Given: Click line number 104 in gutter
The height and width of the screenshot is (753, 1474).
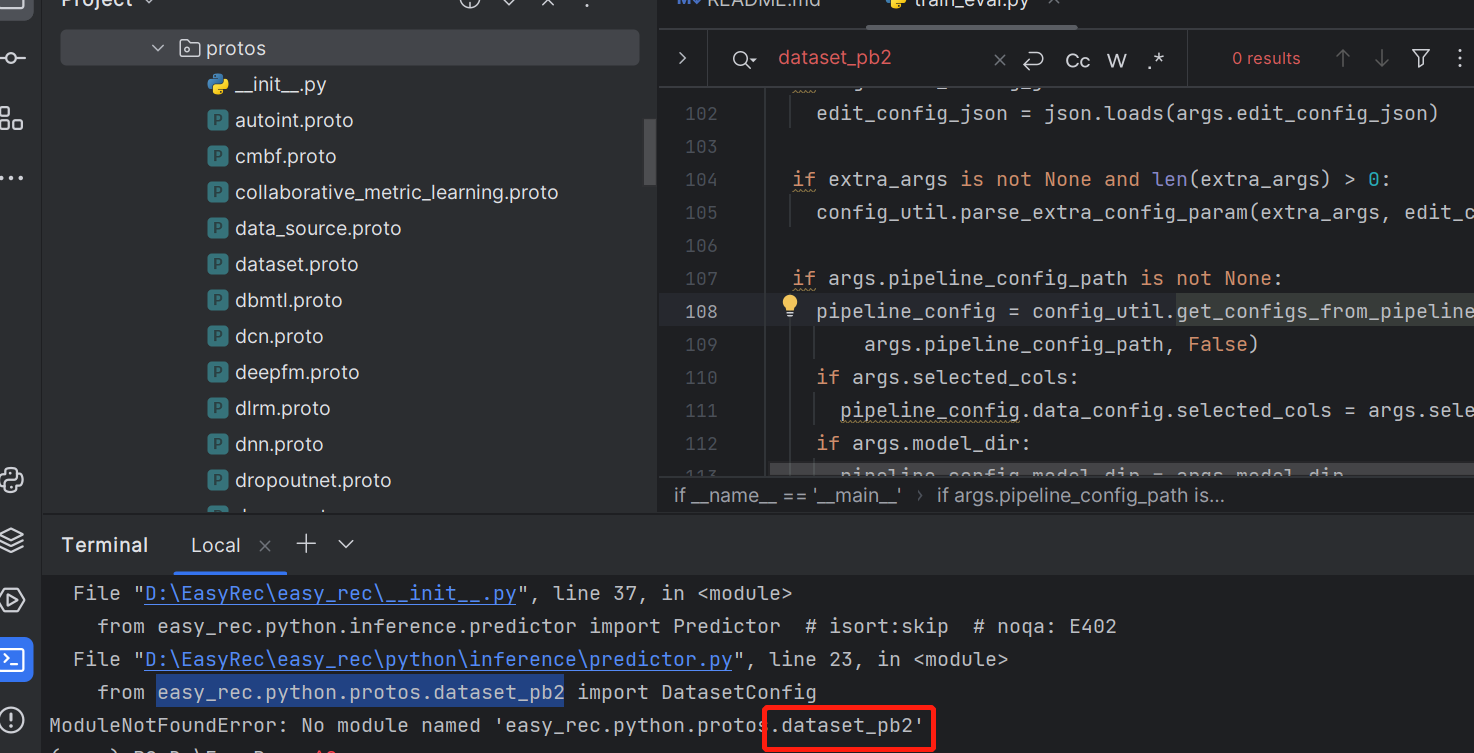Looking at the screenshot, I should tap(701, 179).
